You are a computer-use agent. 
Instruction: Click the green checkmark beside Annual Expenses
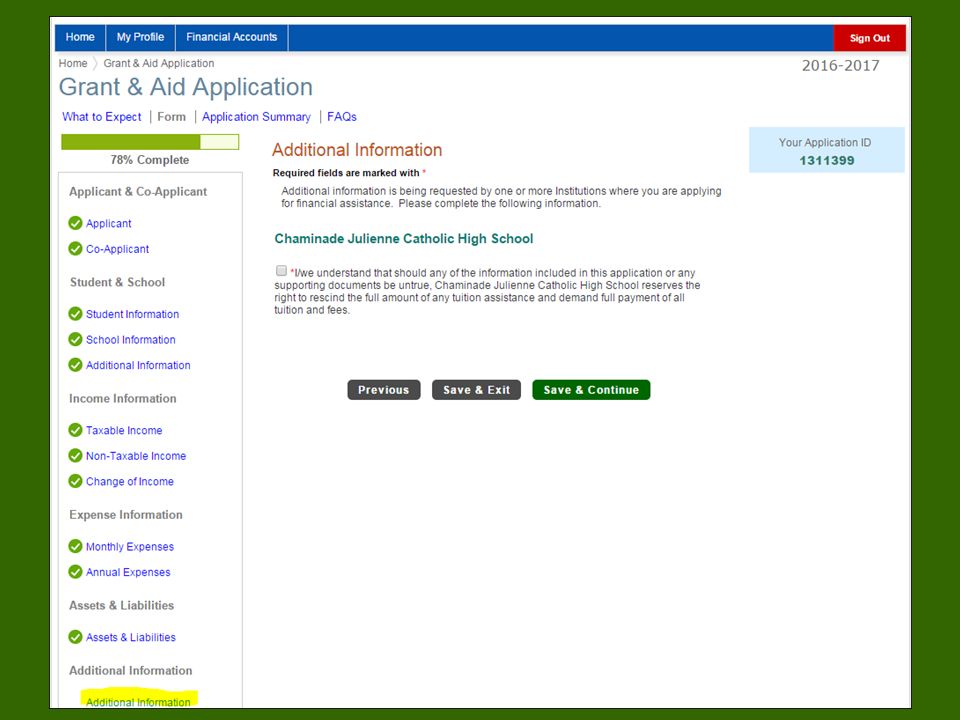coord(75,572)
